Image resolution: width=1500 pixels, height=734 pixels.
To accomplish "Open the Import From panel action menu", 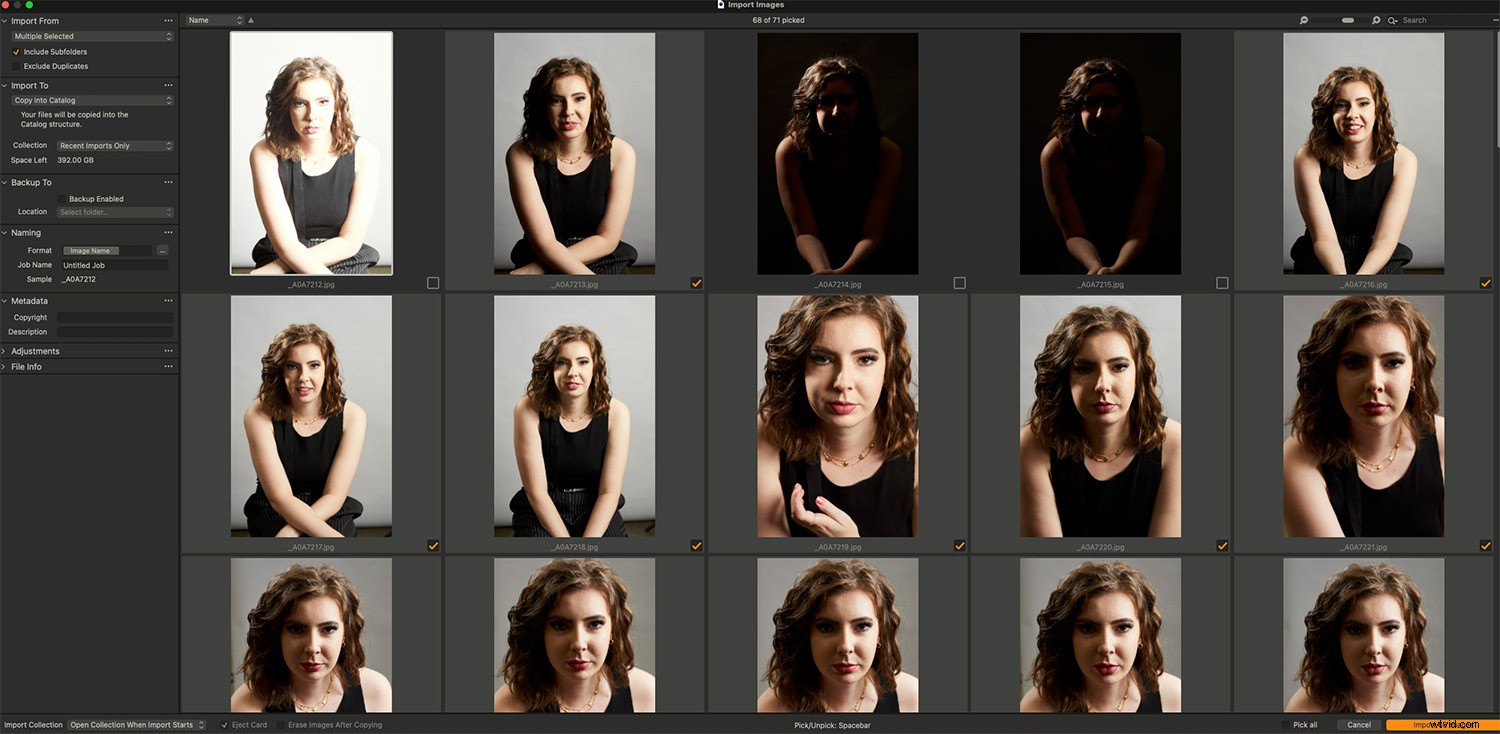I will pos(168,20).
